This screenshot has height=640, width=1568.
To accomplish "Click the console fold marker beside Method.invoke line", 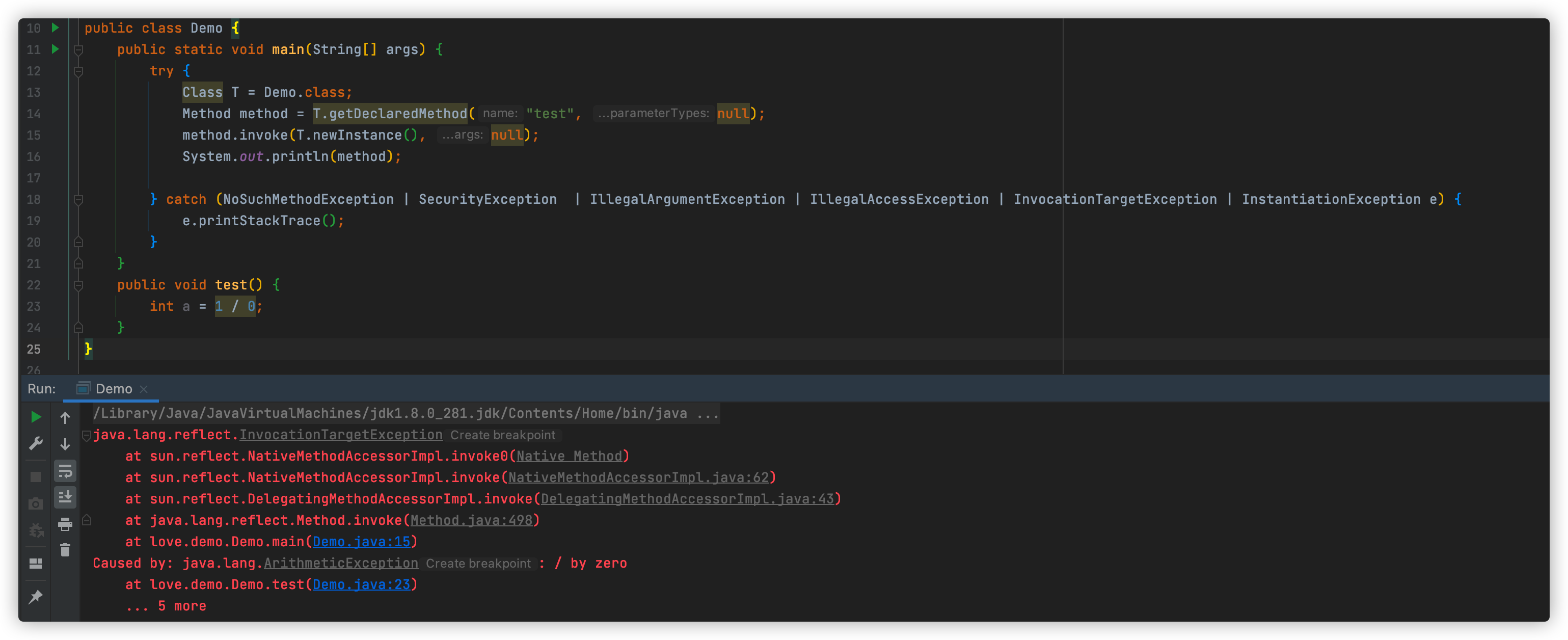I will click(87, 520).
